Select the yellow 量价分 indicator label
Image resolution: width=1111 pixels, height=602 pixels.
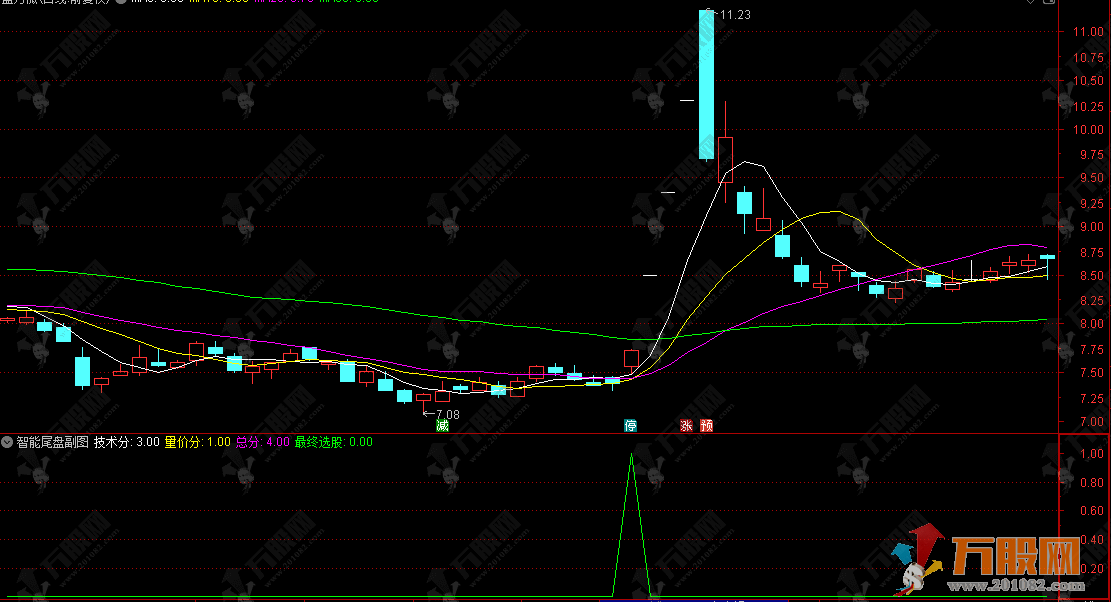197,441
